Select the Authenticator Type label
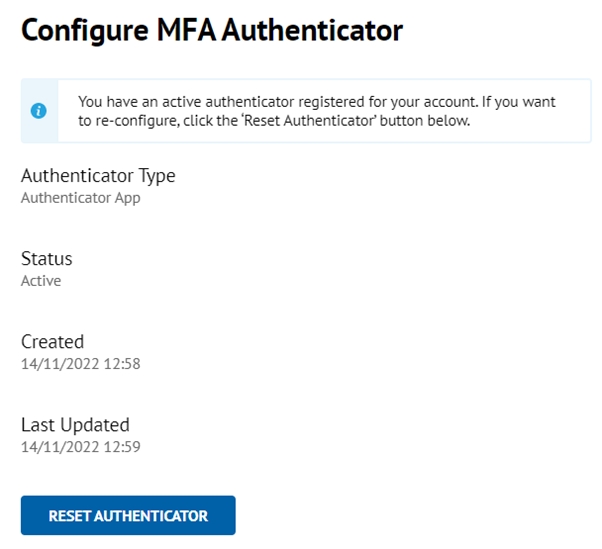Screen dimensions: 602x549 98,176
